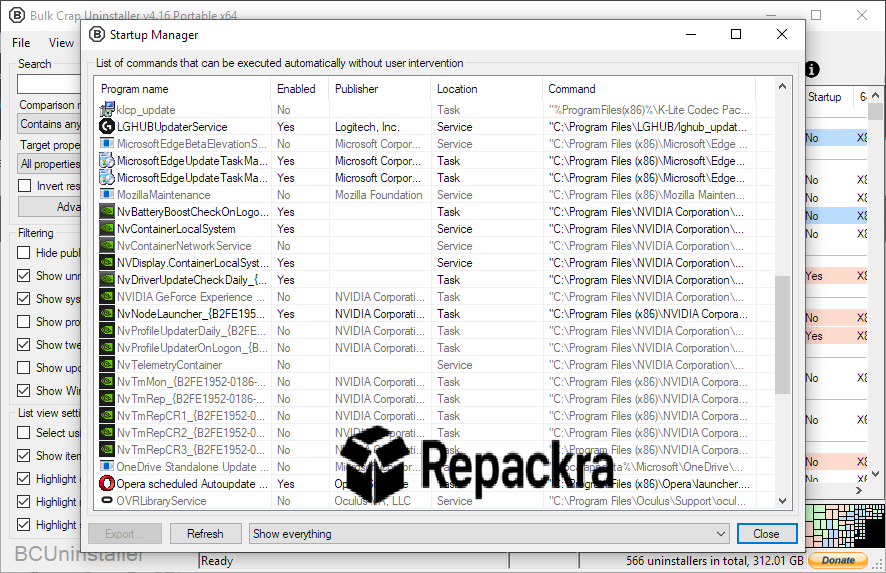The width and height of the screenshot is (886, 573).
Task: Toggle the Hide published checkbox under Filtering
Action: (24, 253)
